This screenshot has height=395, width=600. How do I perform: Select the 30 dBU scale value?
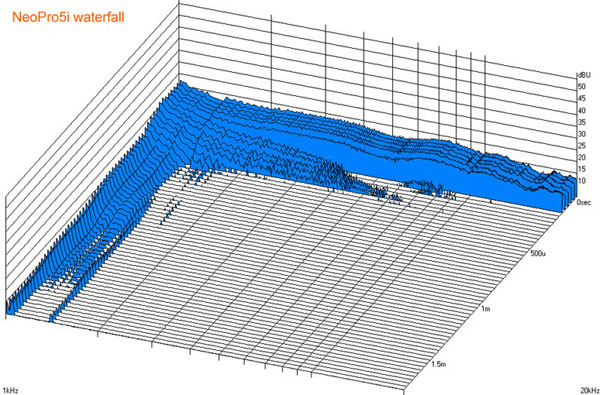click(x=582, y=134)
